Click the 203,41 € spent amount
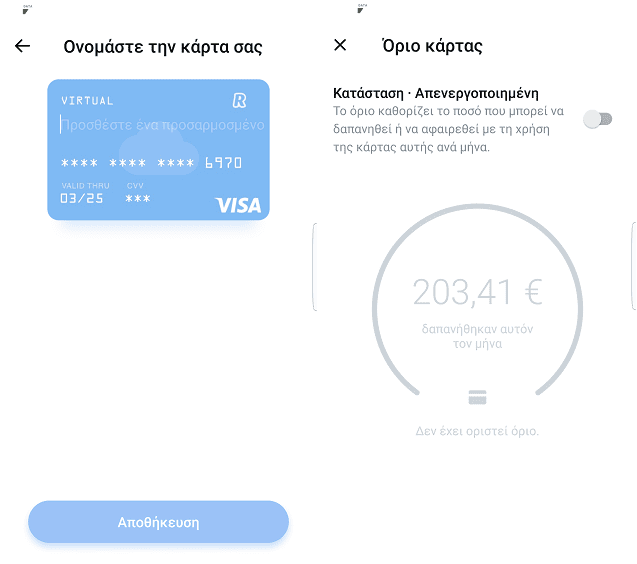Image resolution: width=637 pixels, height=564 pixels. pos(477,292)
